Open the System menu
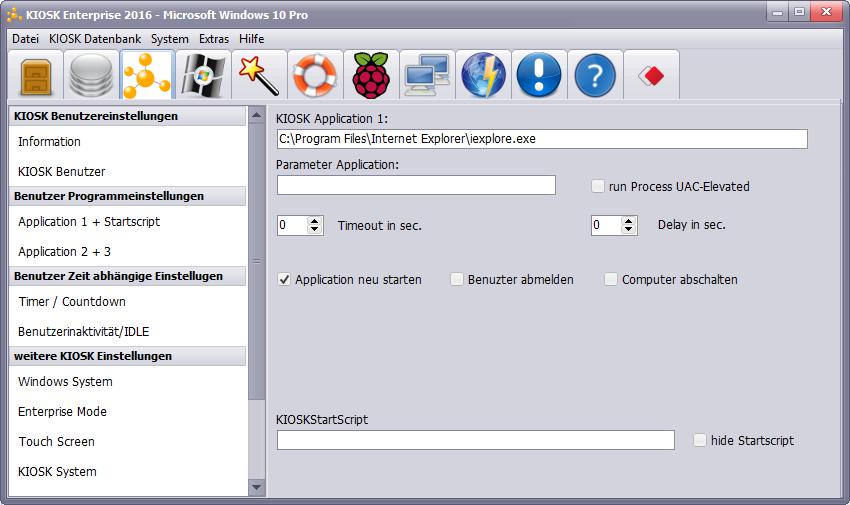This screenshot has height=505, width=850. click(x=170, y=39)
